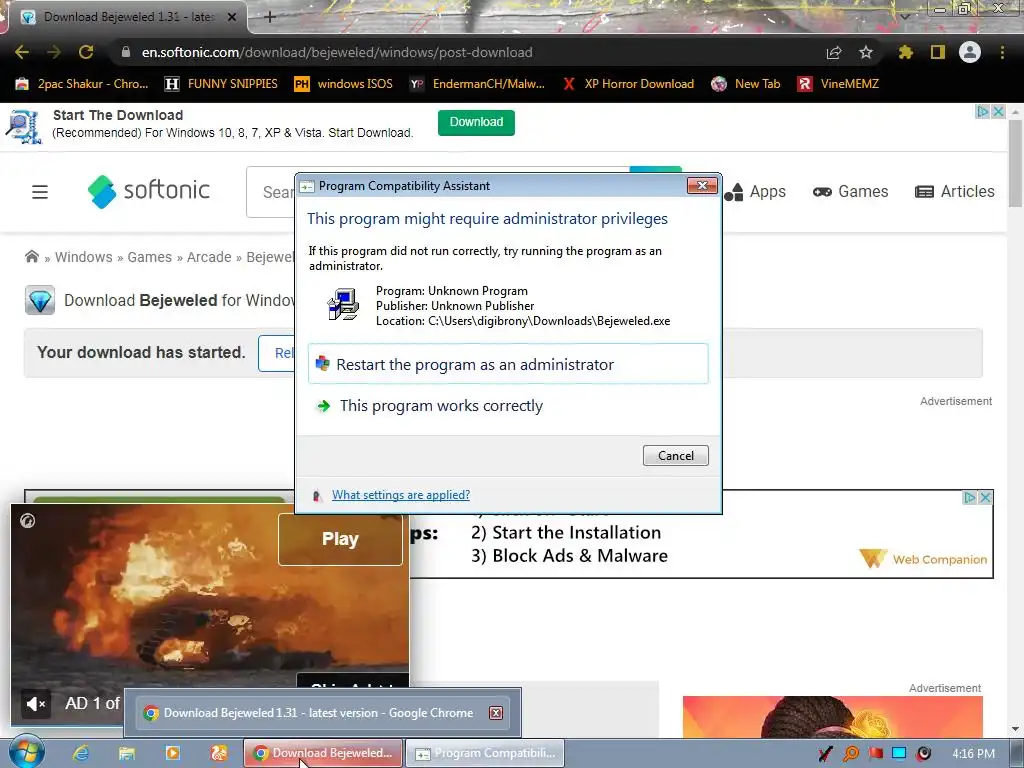This screenshot has height=768, width=1024.
Task: Go to Arcade breadcrumb link
Action: 209,257
